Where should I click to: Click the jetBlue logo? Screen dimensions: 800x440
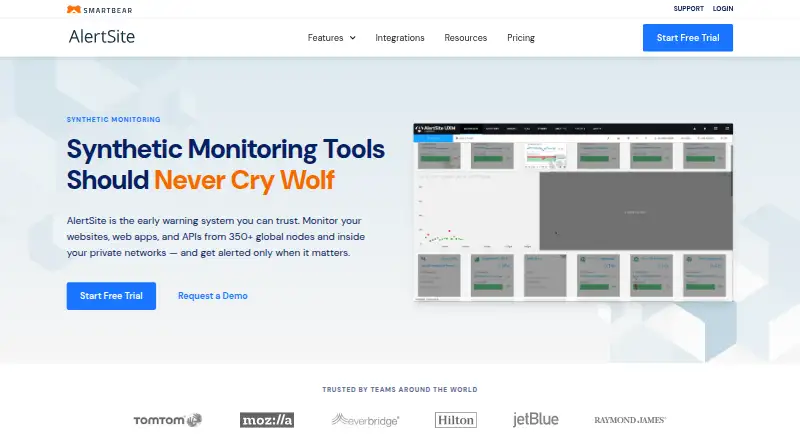pos(535,420)
